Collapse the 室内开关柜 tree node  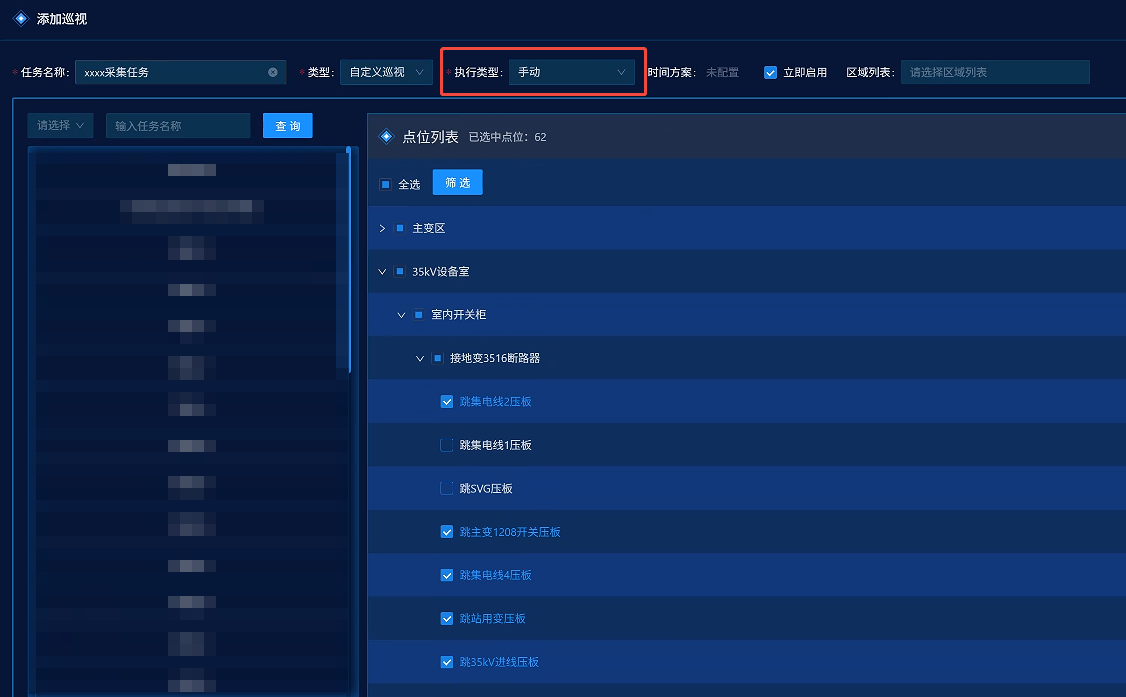point(401,315)
